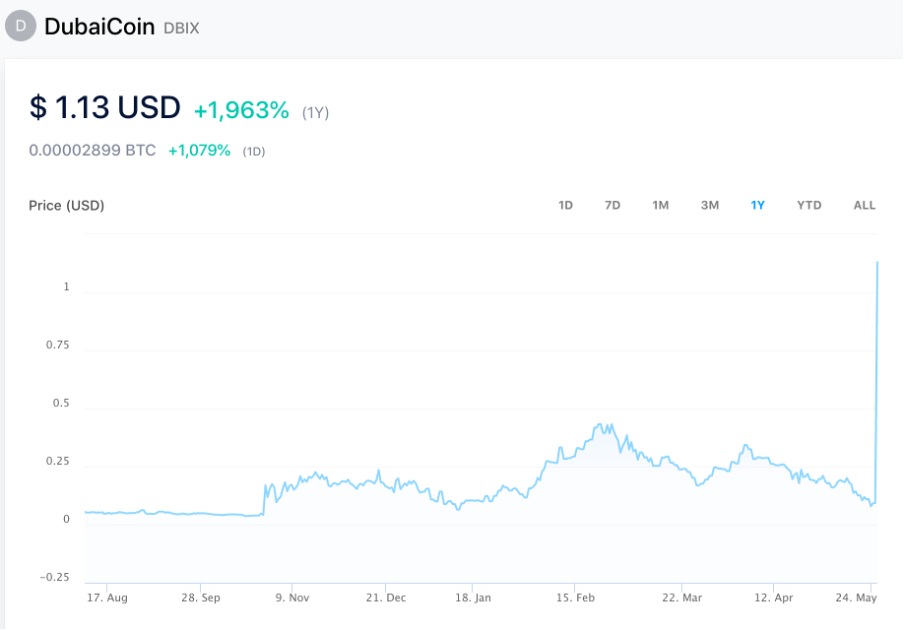Click the 0.00002899 BTC price
The width and height of the screenshot is (904, 630).
[92, 150]
